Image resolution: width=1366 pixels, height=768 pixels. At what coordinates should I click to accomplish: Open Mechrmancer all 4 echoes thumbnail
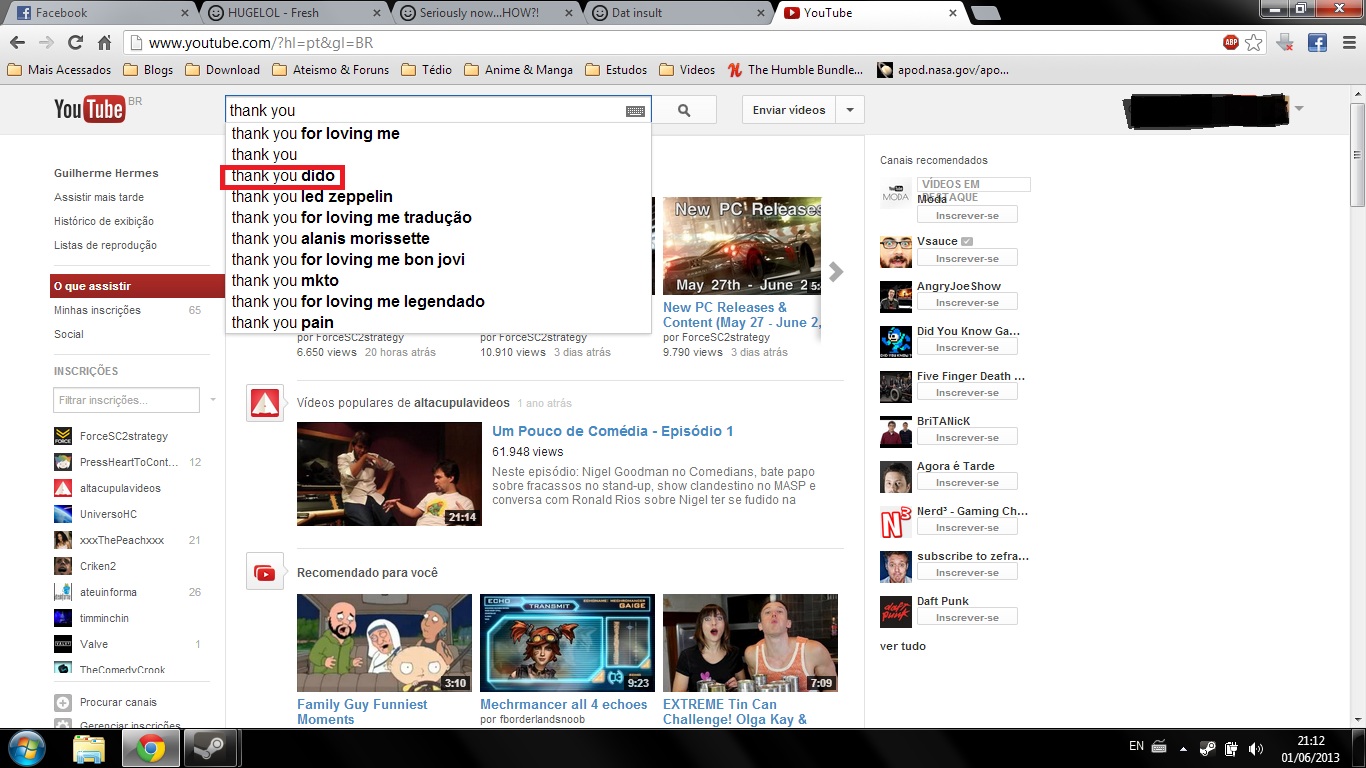point(567,643)
